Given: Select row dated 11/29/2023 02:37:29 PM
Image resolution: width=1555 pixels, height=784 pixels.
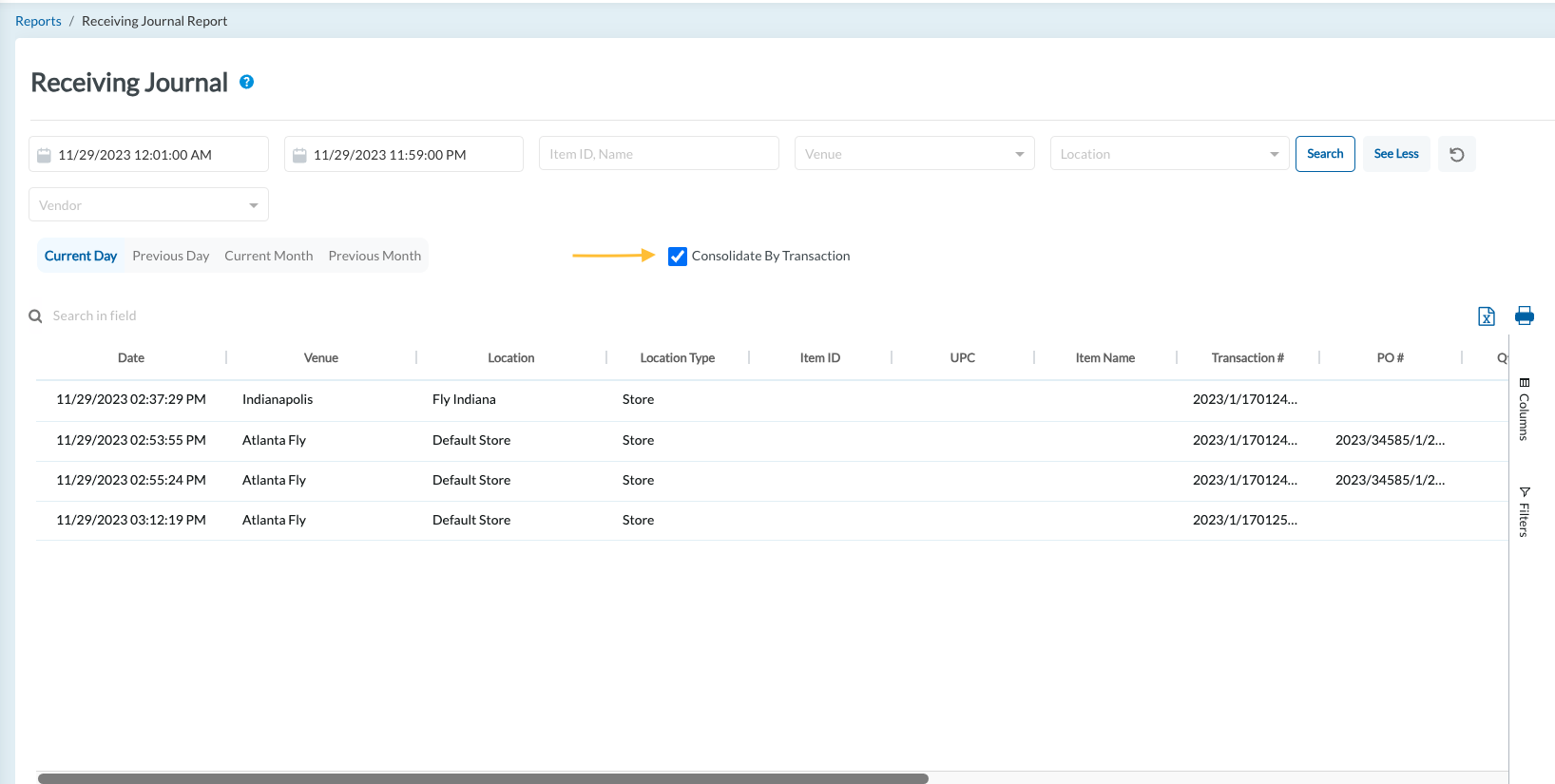Looking at the screenshot, I should click(772, 400).
